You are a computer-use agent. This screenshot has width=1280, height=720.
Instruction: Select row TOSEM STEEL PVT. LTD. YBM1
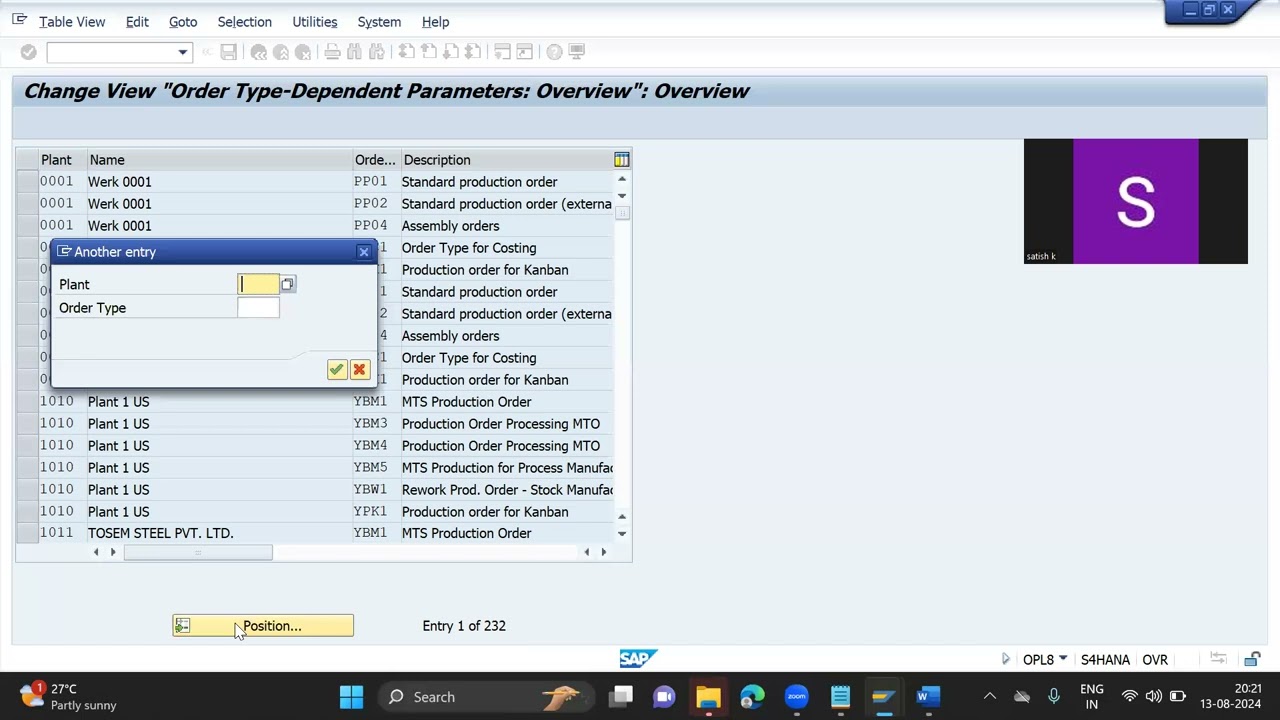(x=26, y=534)
